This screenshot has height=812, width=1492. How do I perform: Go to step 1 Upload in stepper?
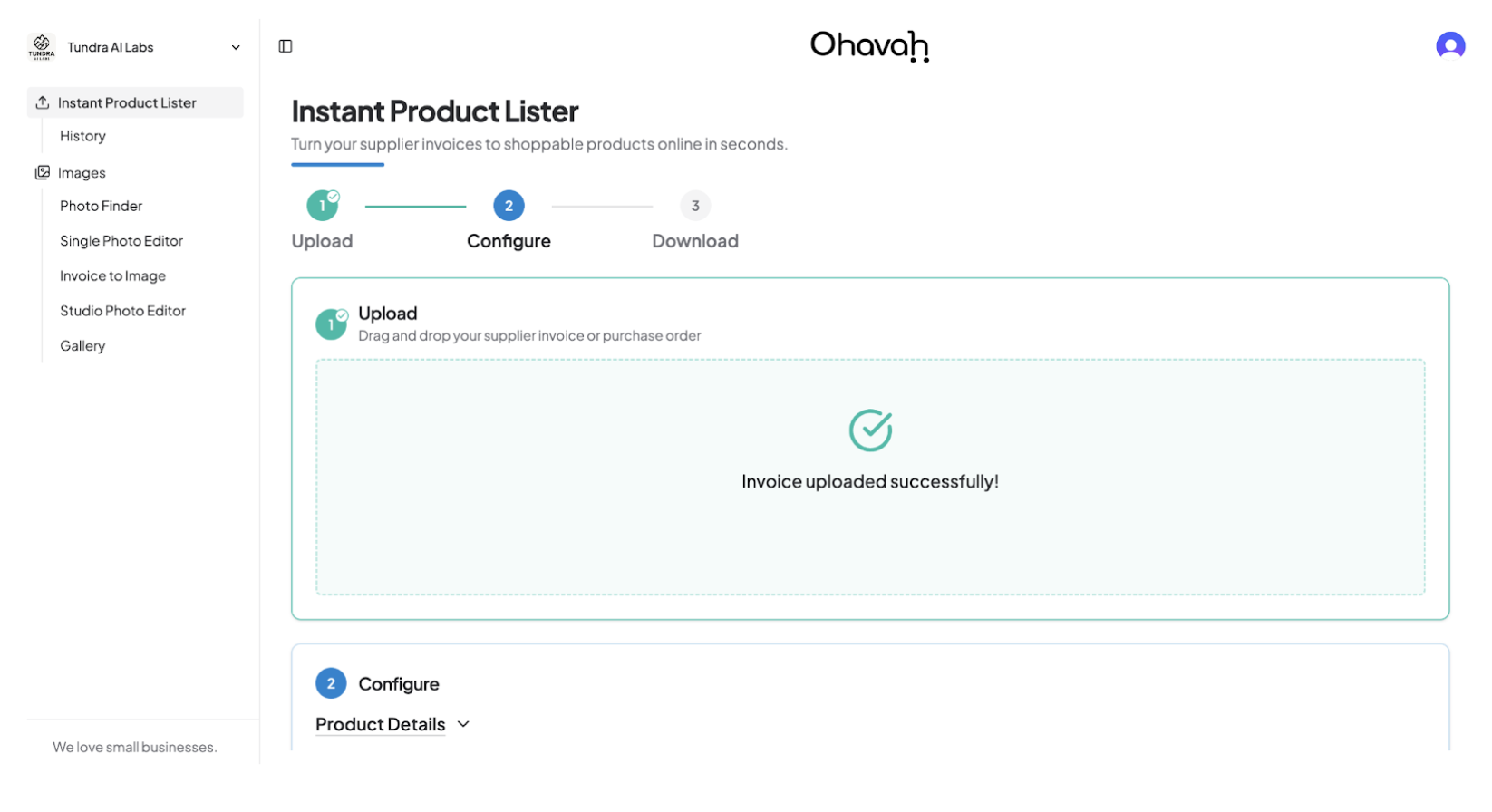[x=322, y=207]
